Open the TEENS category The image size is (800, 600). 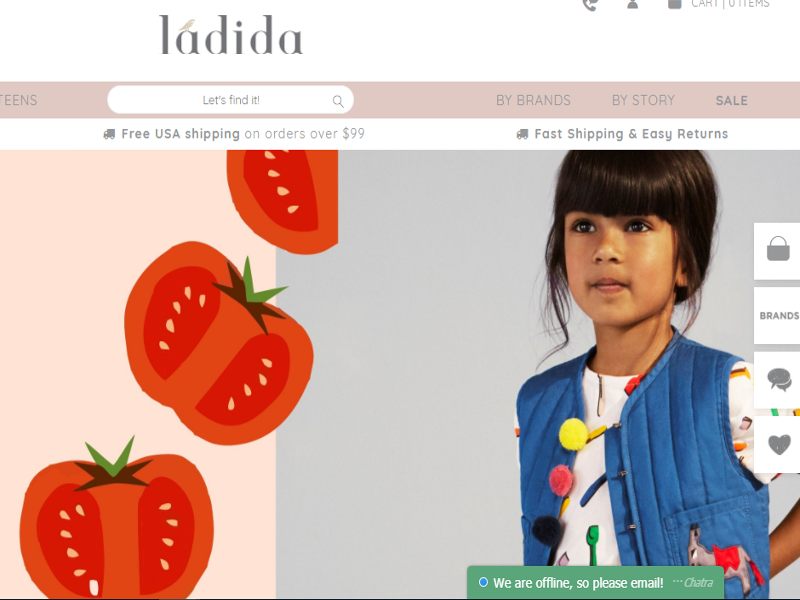pos(18,101)
